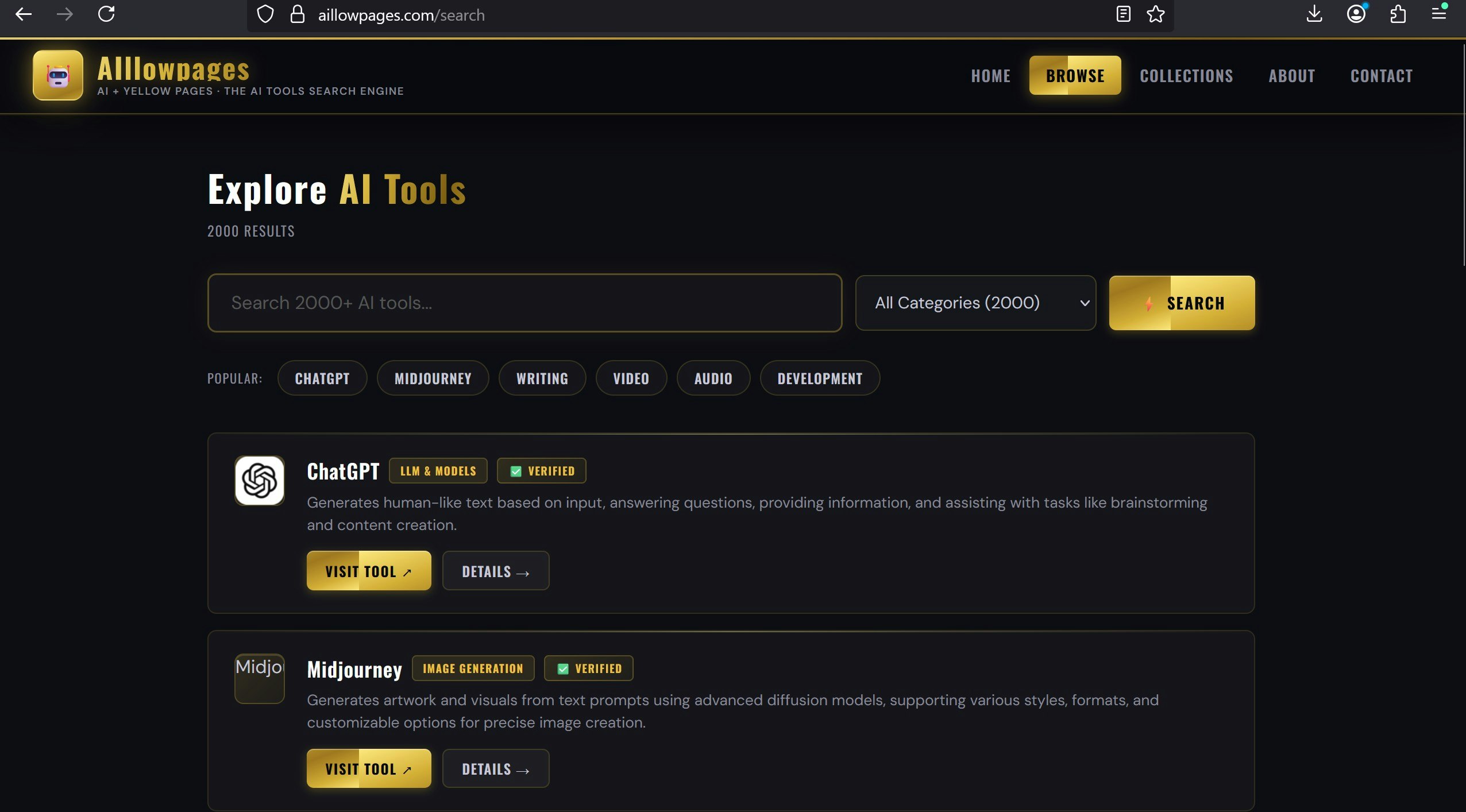Screen dimensions: 1466x812
Task: Click VISIT TOOL for Midjourney
Action: (369, 768)
